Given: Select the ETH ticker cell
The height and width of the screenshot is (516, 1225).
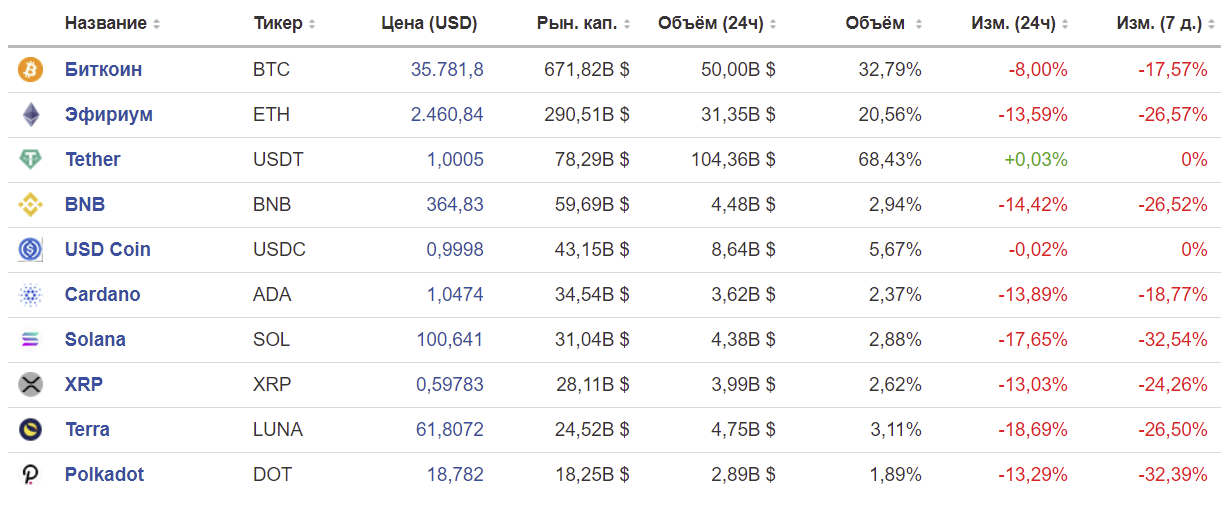Looking at the screenshot, I should click(272, 115).
